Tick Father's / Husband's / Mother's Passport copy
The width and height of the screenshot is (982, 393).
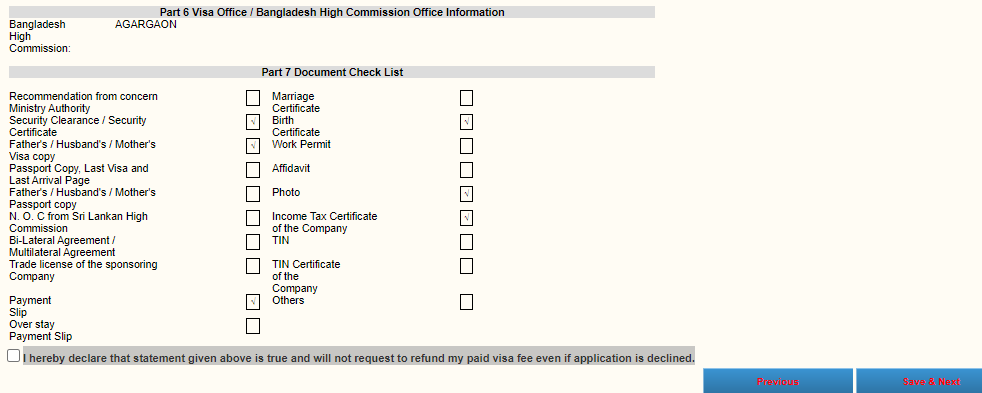point(253,194)
